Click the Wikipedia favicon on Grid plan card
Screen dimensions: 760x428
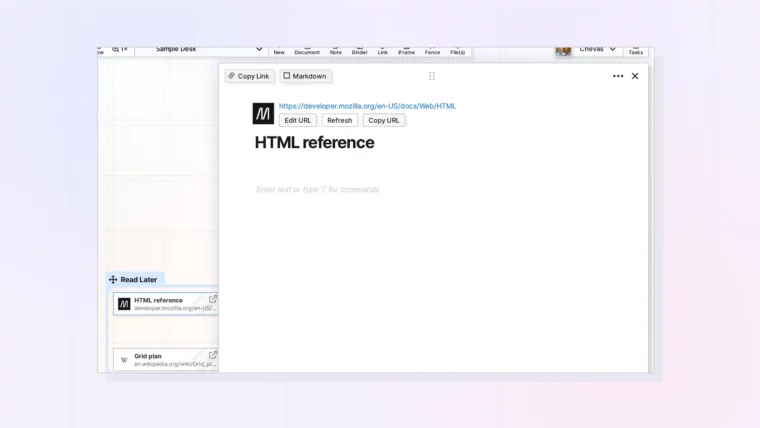pyautogui.click(x=124, y=360)
